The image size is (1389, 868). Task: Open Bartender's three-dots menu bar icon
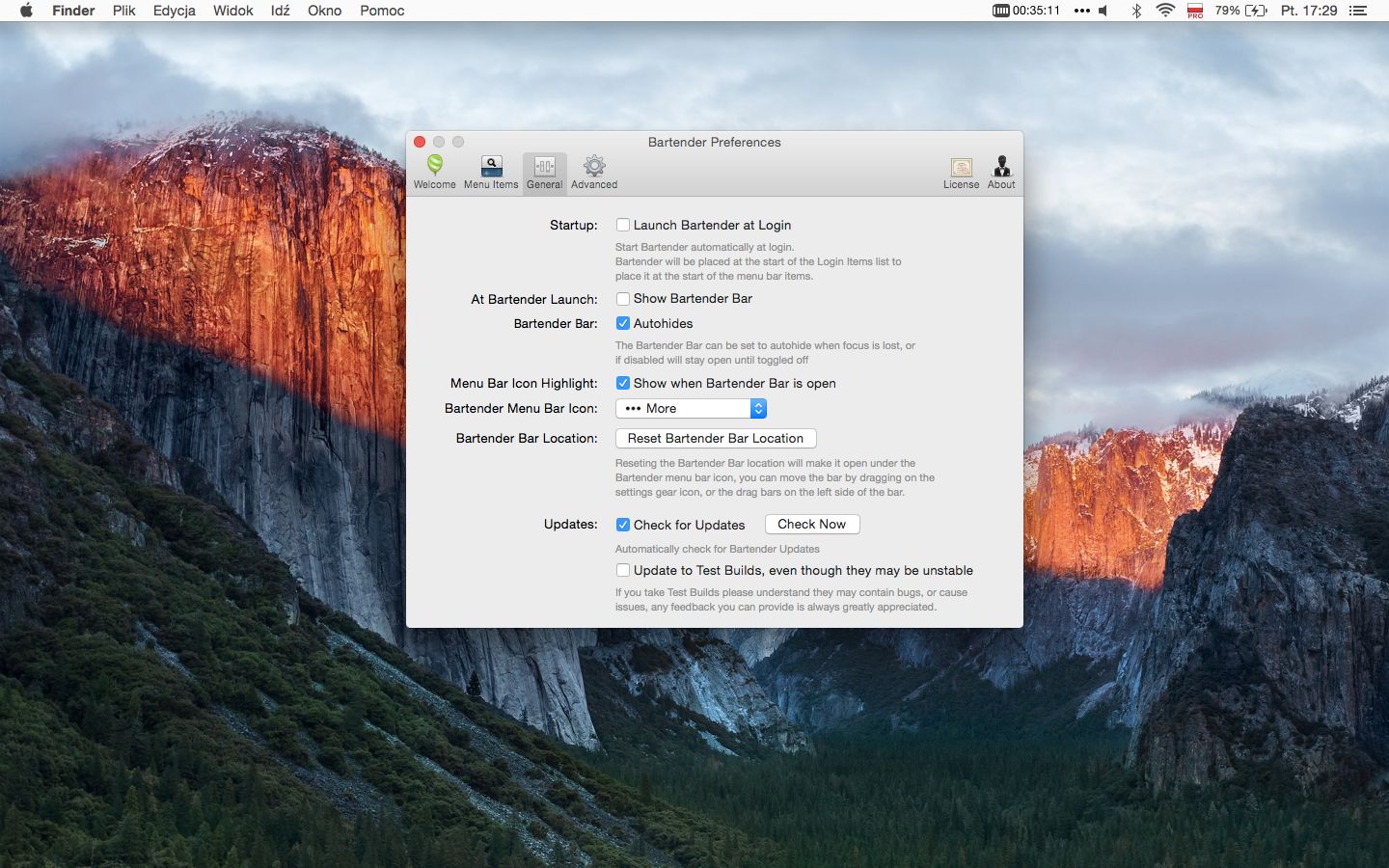pos(1081,11)
